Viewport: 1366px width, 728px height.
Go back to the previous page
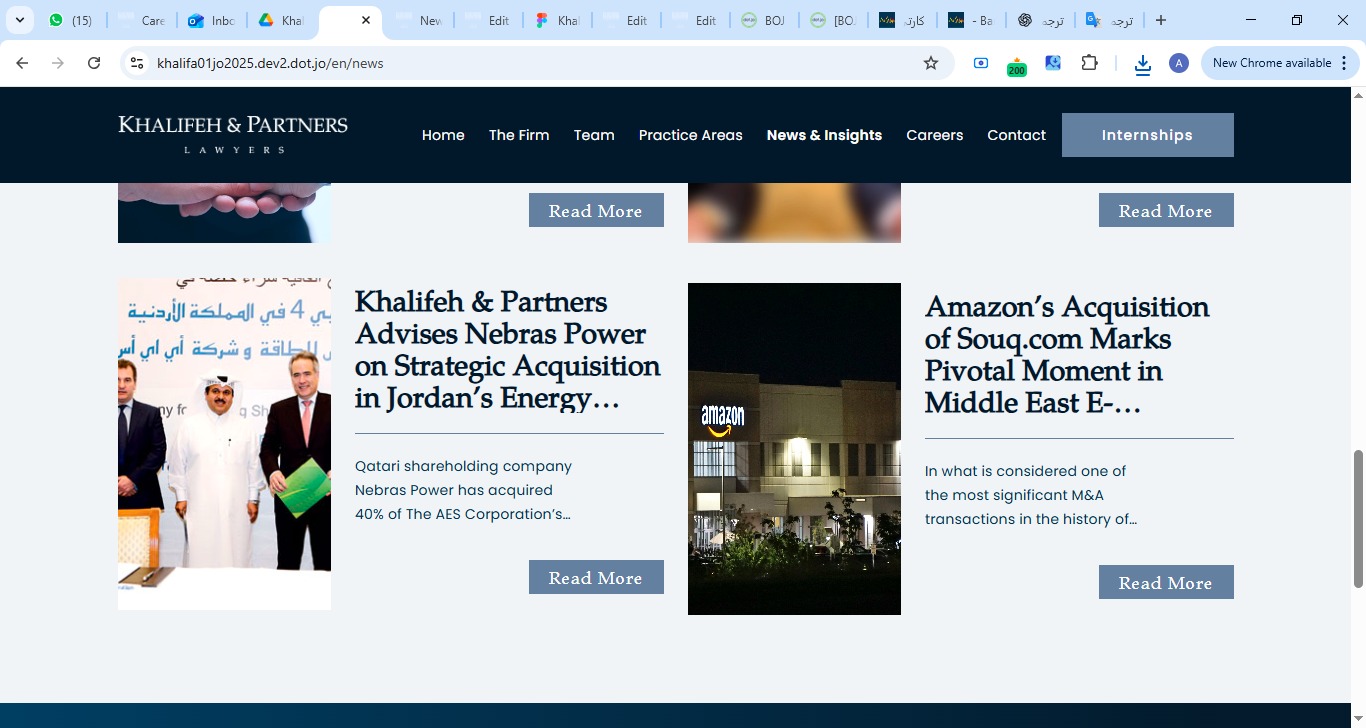22,63
